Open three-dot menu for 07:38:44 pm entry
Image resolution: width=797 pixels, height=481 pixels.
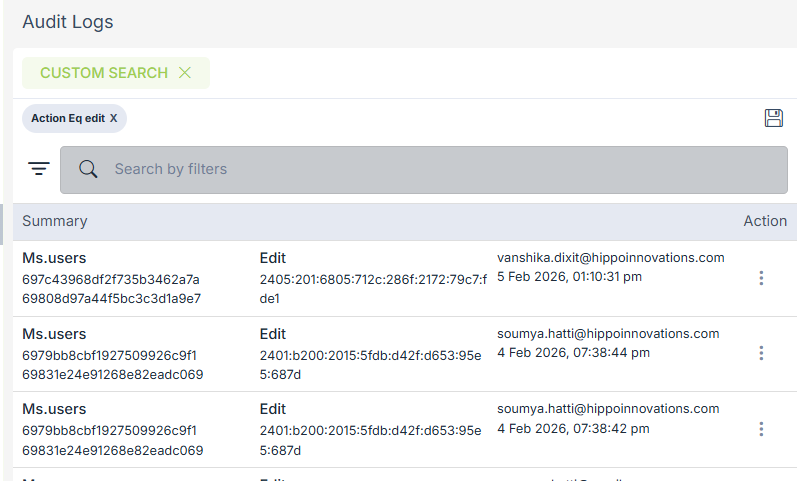pyautogui.click(x=761, y=353)
